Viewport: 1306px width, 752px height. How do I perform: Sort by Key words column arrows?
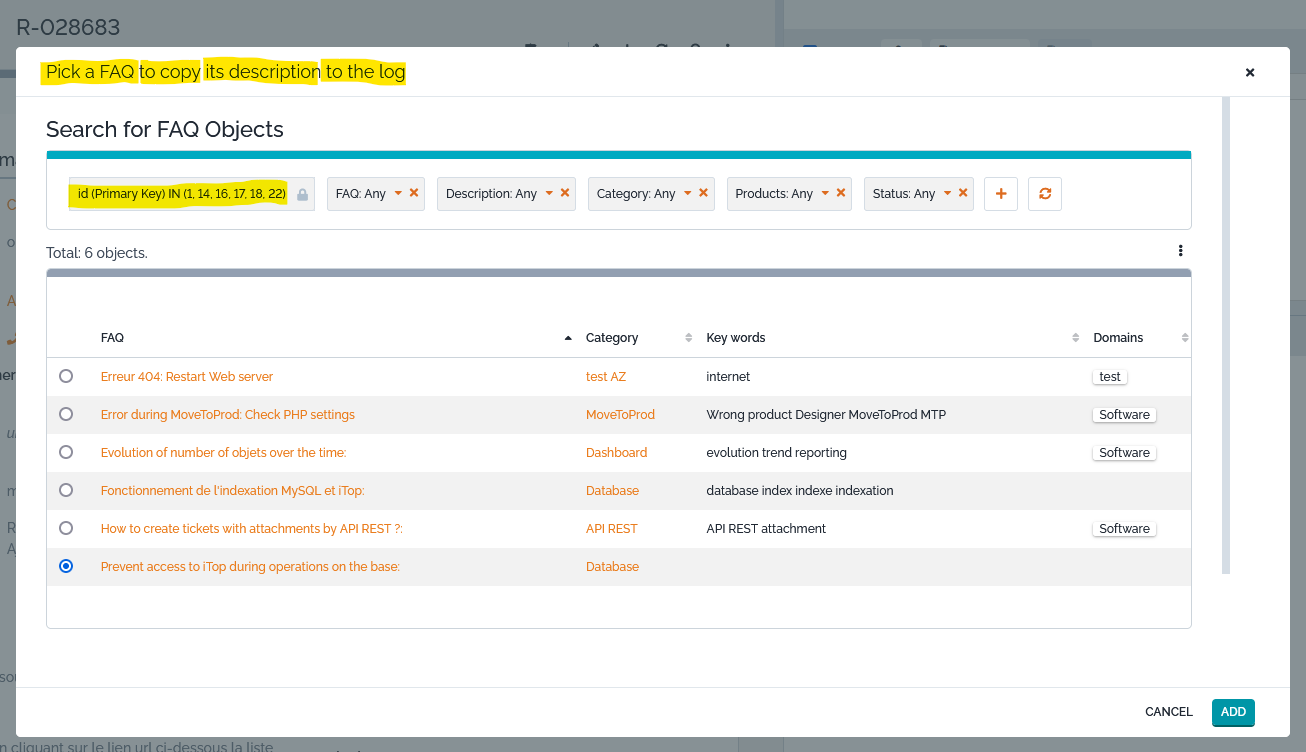pyautogui.click(x=1075, y=338)
